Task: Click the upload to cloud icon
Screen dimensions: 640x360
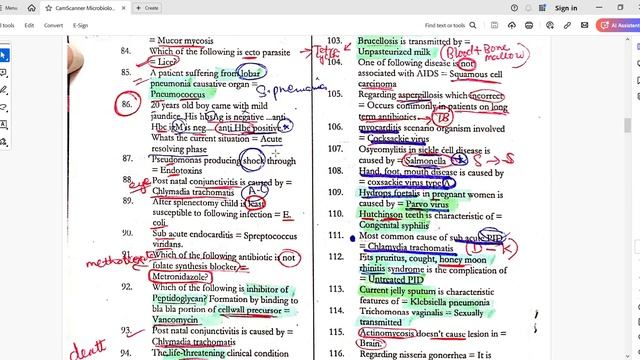Action: [x=512, y=25]
